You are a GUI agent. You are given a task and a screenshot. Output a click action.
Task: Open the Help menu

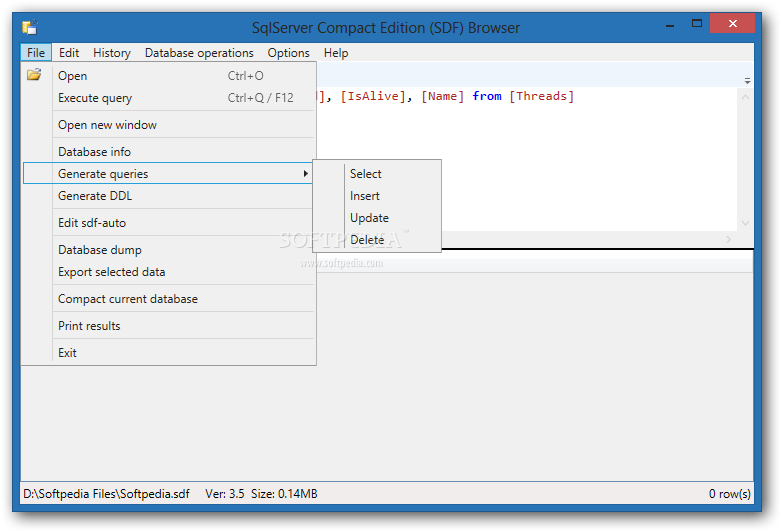coord(336,53)
